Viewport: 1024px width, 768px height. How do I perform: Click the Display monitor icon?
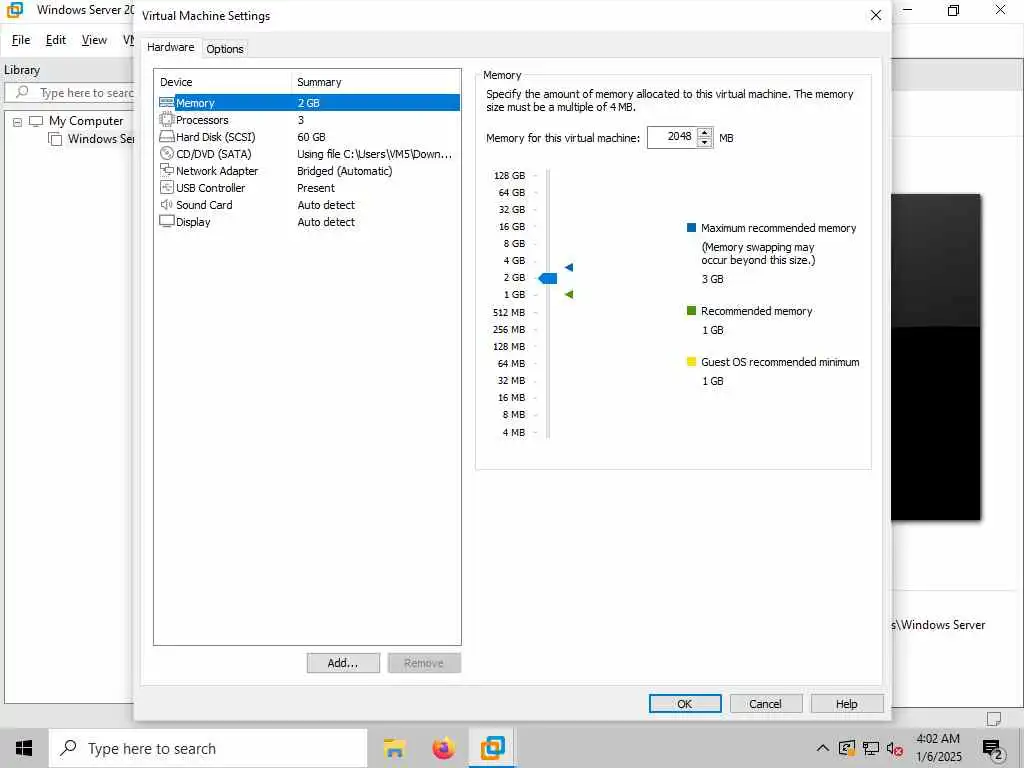[x=167, y=221]
